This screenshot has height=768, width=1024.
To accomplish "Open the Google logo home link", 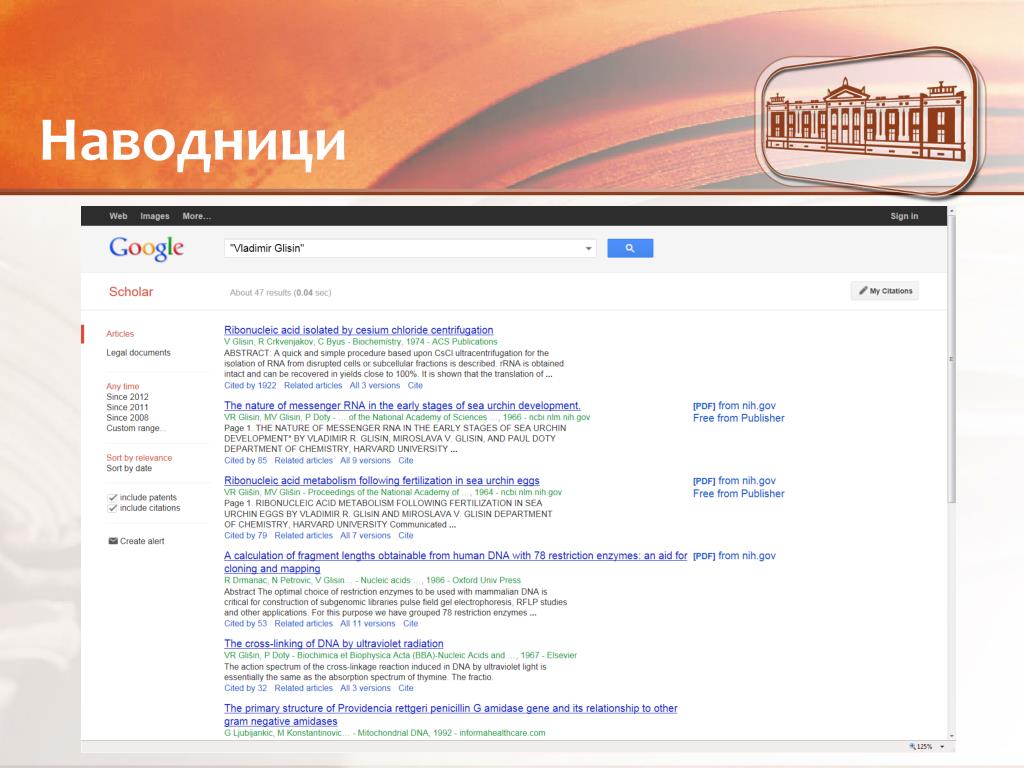I will [146, 249].
